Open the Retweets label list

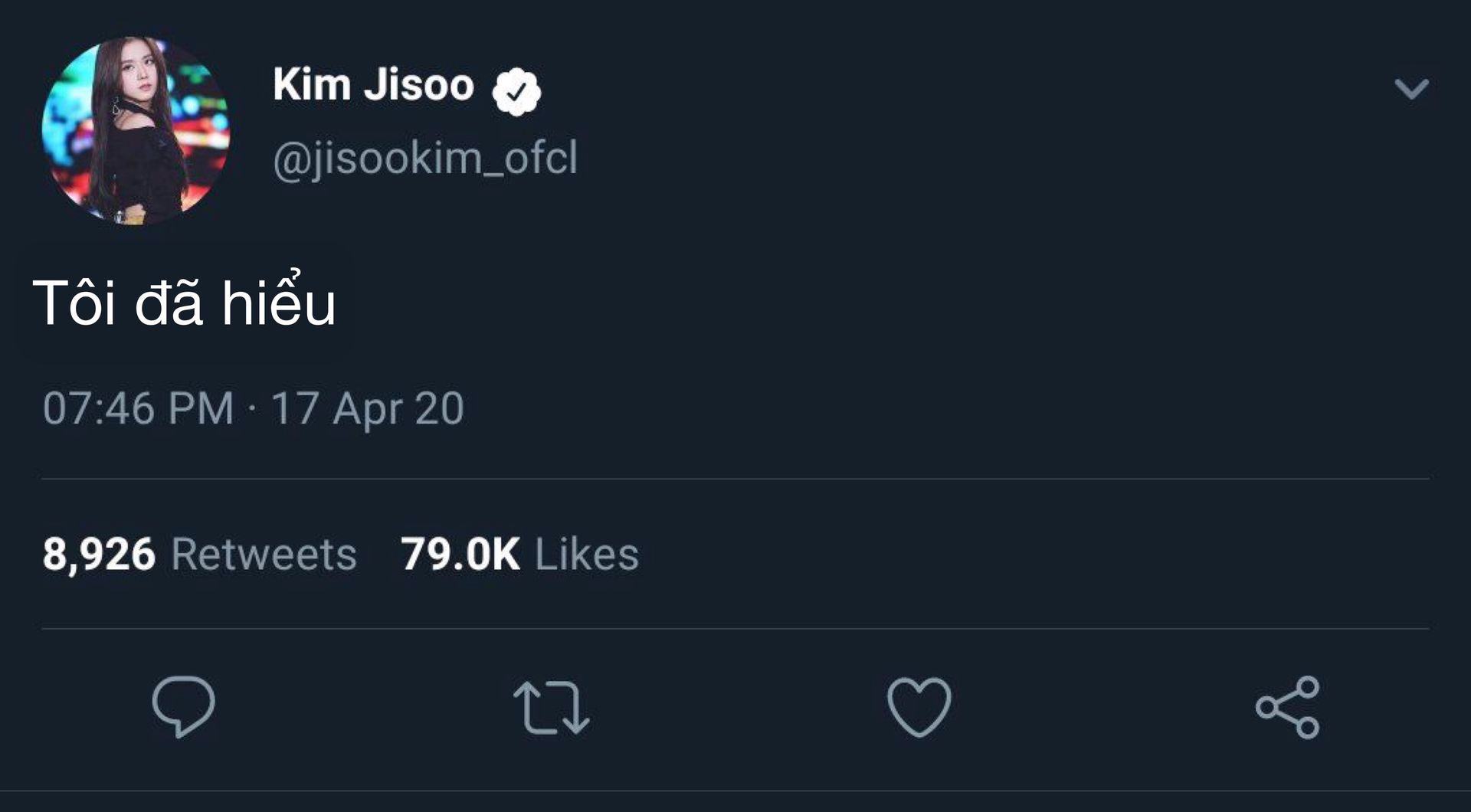264,554
